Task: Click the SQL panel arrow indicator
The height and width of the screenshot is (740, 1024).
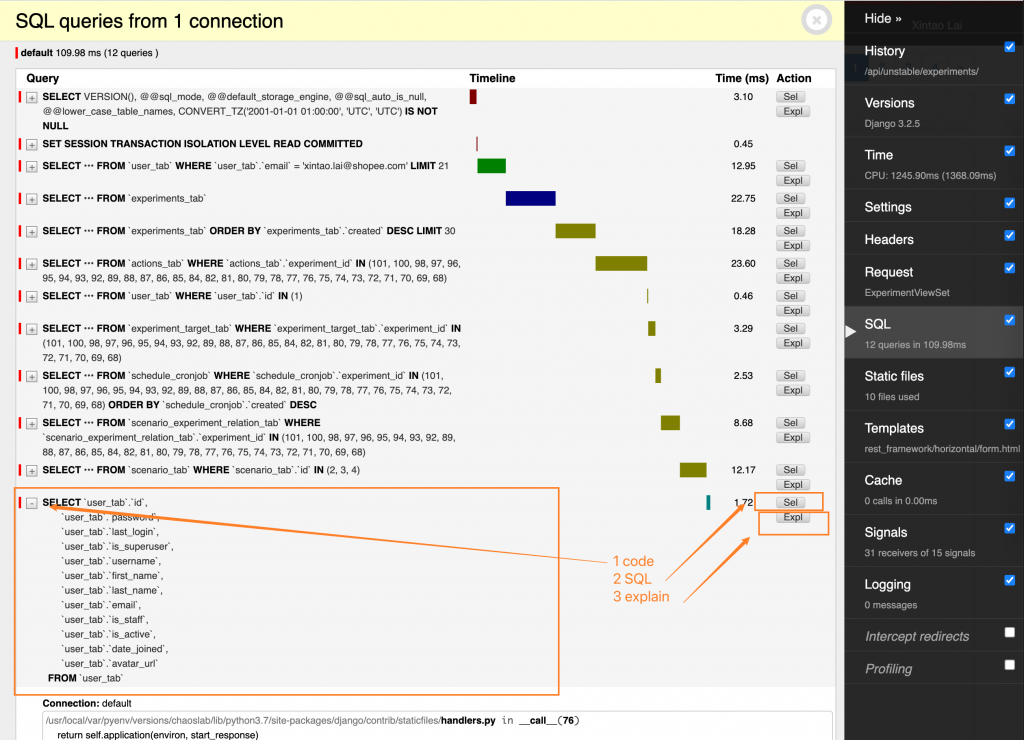Action: click(x=850, y=331)
